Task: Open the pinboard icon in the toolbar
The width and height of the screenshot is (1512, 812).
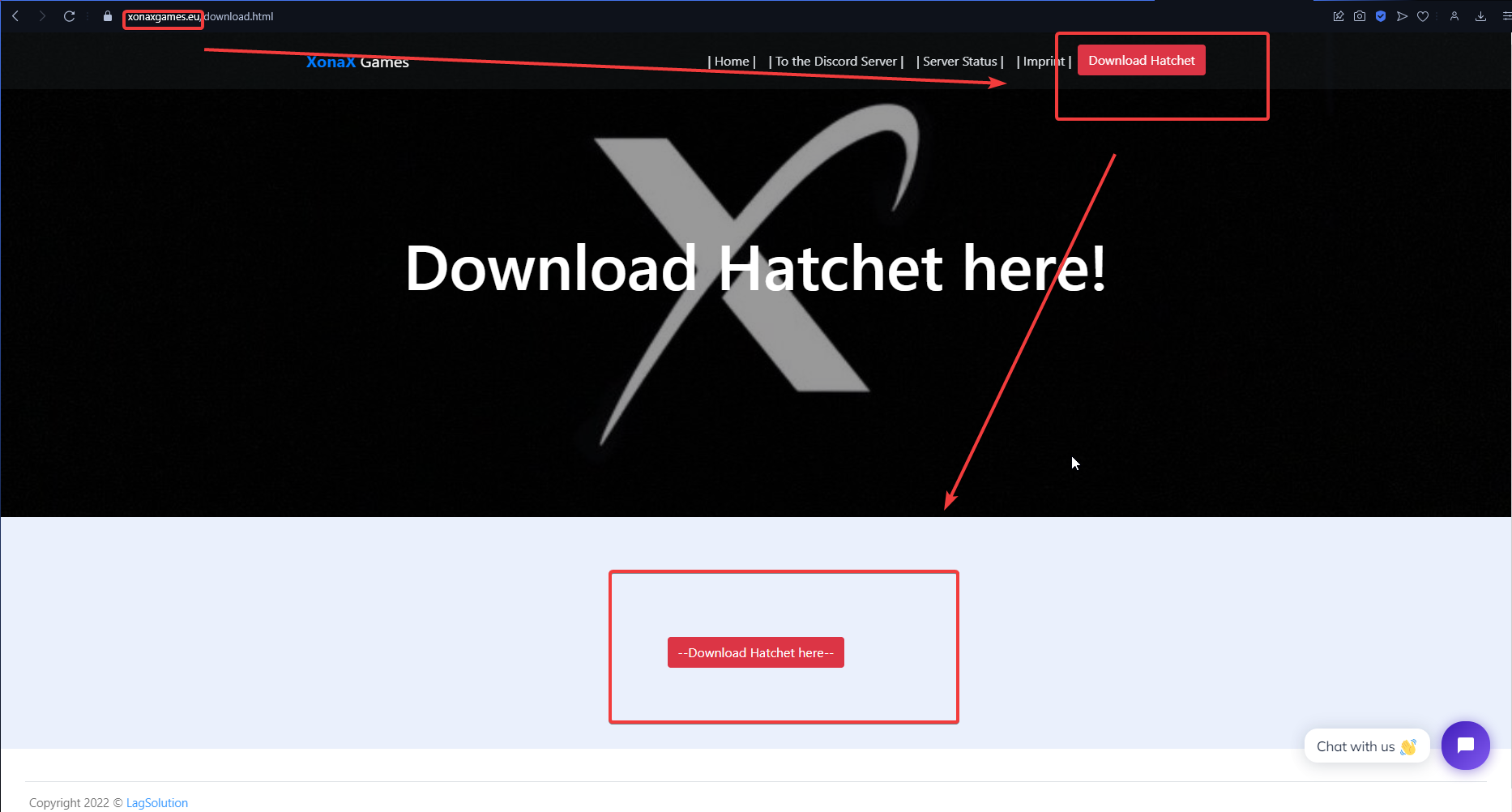Action: pos(1339,16)
